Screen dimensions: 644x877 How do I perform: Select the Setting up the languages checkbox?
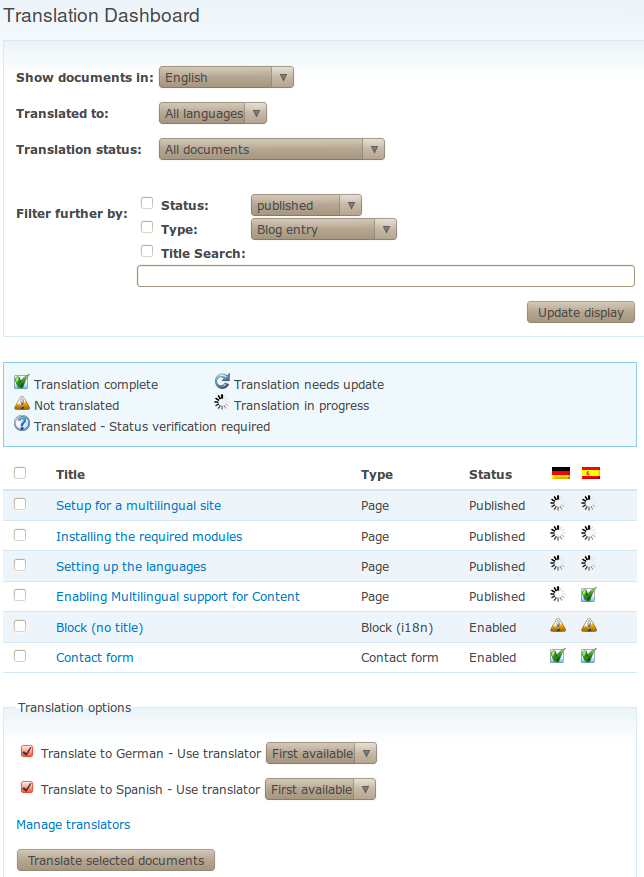click(x=20, y=565)
